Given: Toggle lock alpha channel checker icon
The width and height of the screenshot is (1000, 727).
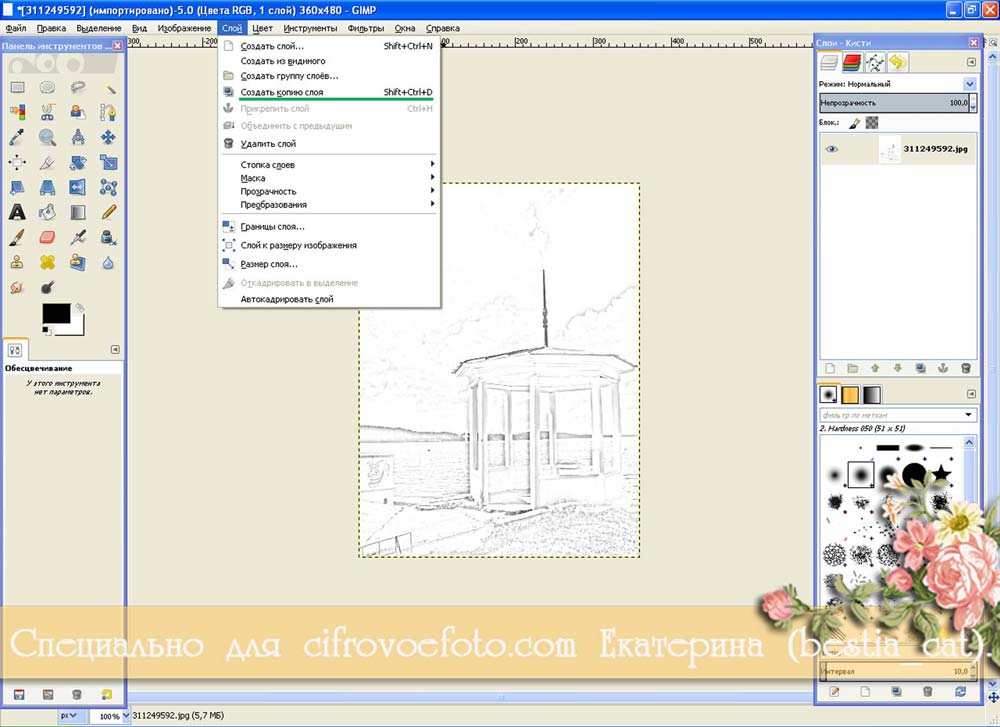Looking at the screenshot, I should click(871, 123).
